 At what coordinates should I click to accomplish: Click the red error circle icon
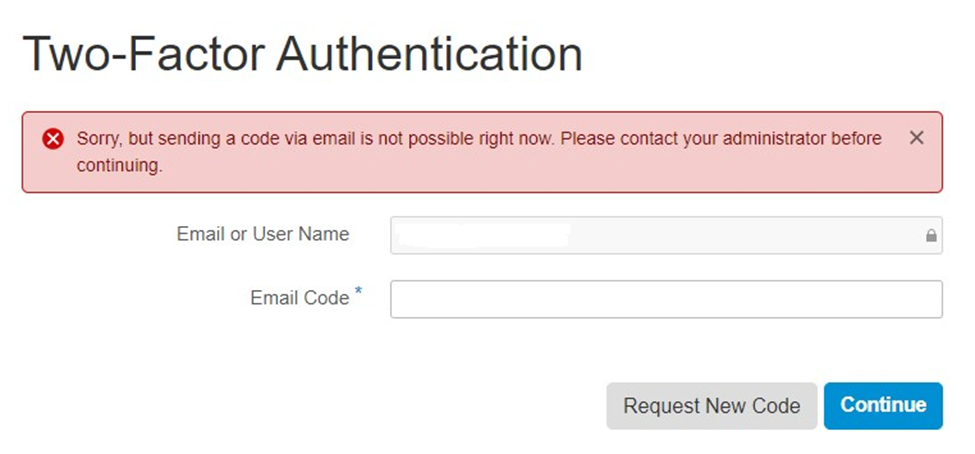pos(53,139)
